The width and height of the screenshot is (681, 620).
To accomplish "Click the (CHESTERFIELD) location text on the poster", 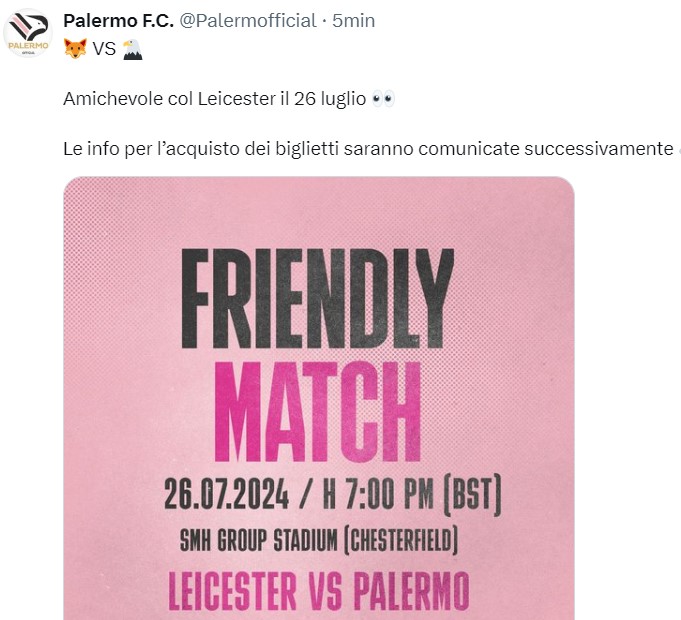I will click(400, 541).
